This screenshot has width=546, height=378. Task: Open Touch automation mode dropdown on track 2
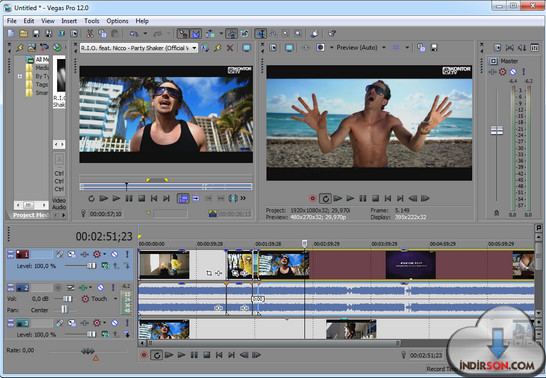(x=115, y=299)
